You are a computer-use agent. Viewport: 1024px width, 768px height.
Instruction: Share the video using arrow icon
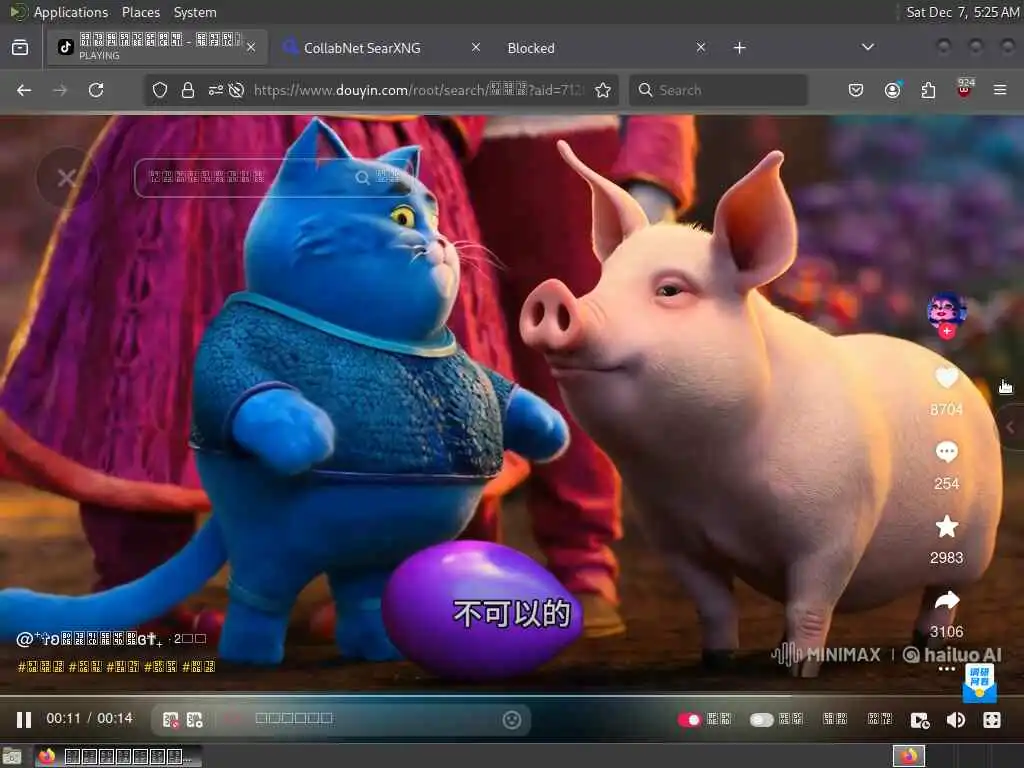point(946,600)
